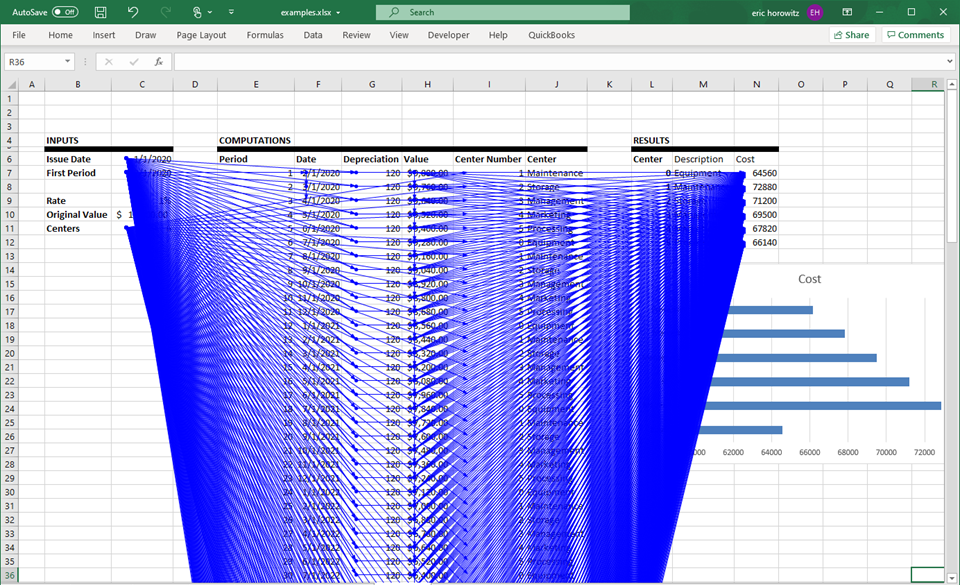Open the Formulas ribbon tab

(x=265, y=35)
